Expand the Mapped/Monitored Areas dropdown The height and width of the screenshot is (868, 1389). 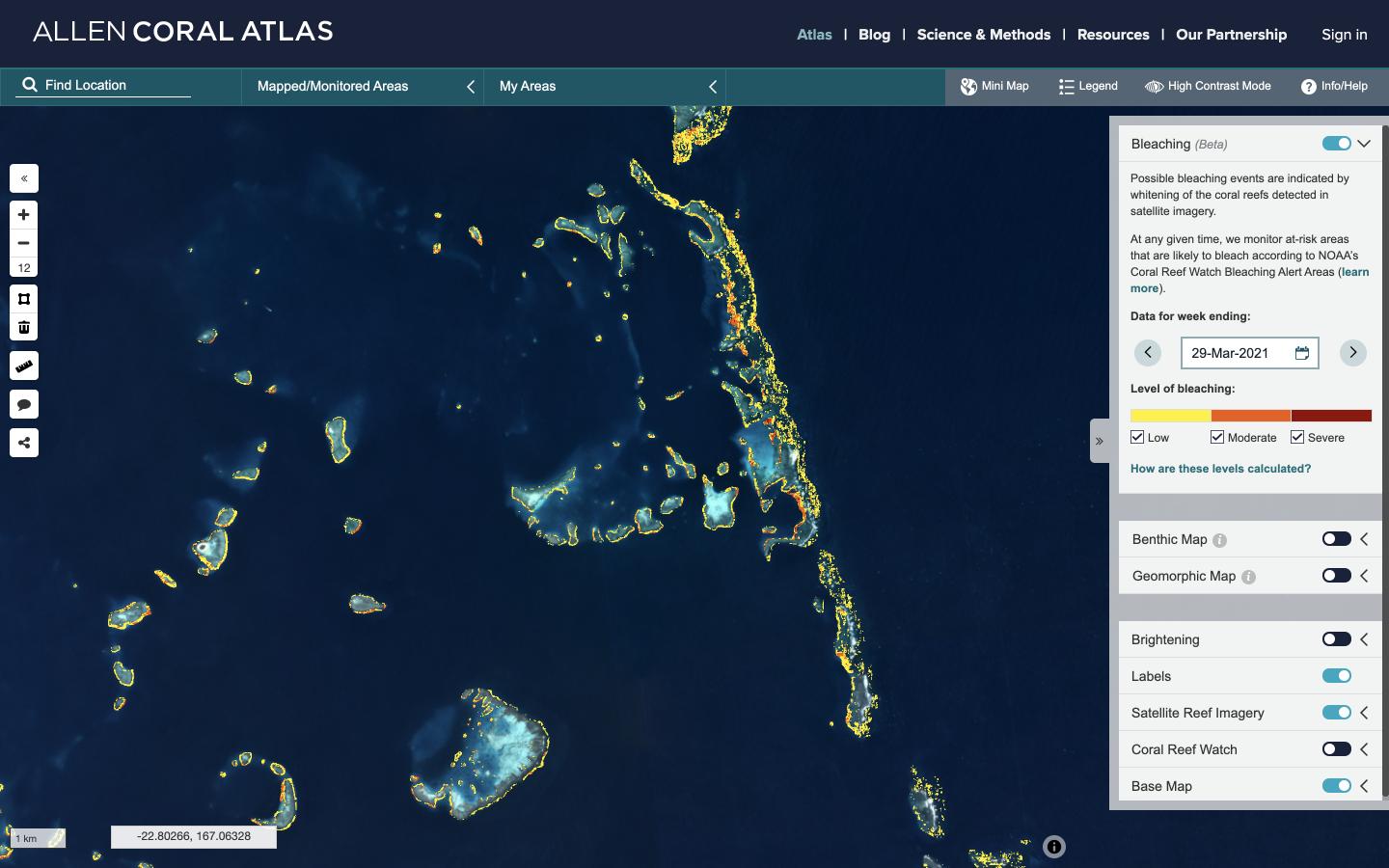pos(471,86)
